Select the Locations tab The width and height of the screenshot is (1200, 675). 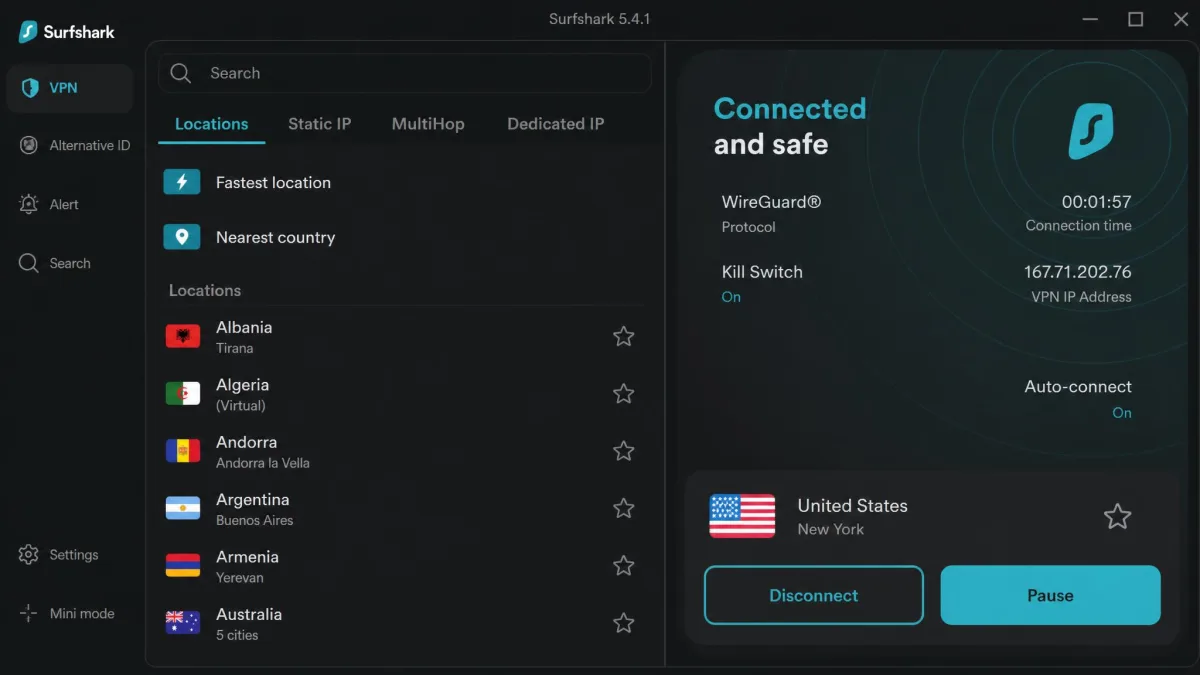211,124
